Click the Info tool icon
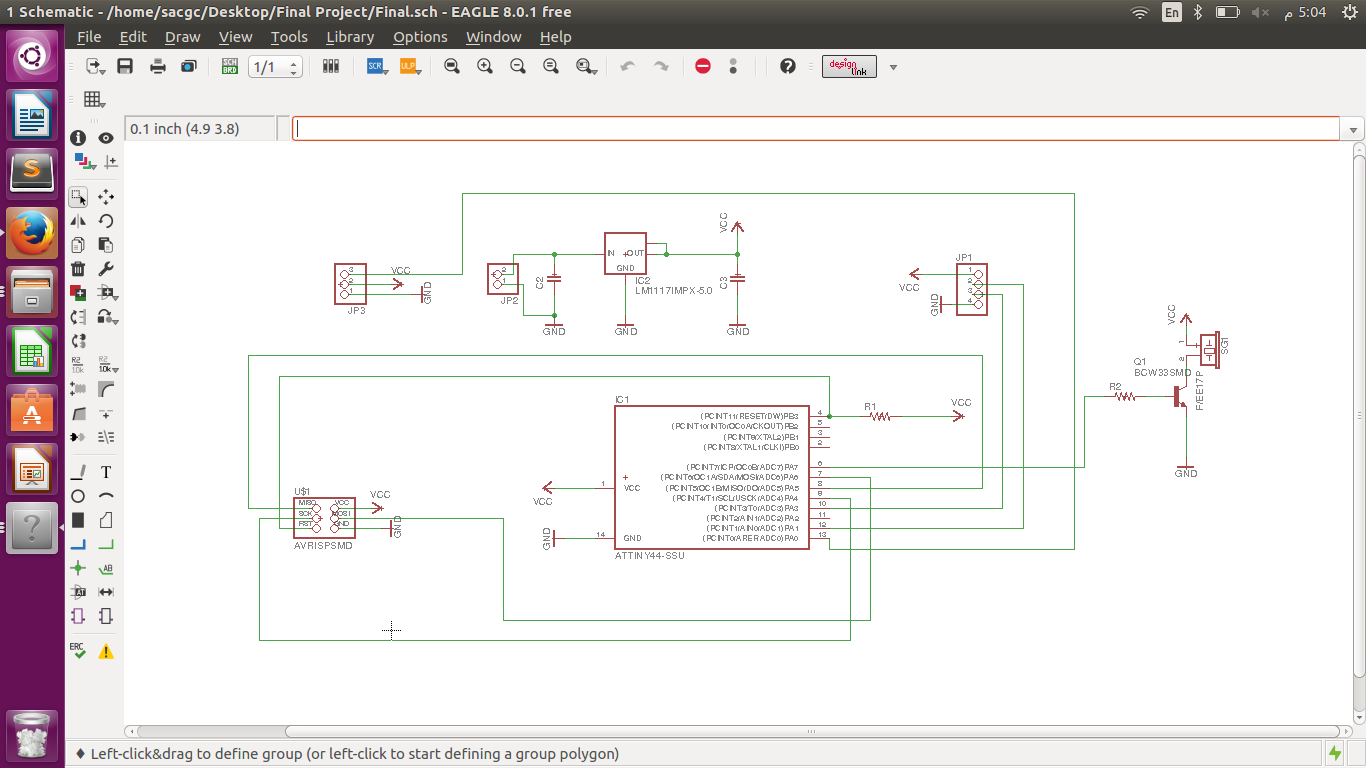The height and width of the screenshot is (768, 1366). click(78, 138)
